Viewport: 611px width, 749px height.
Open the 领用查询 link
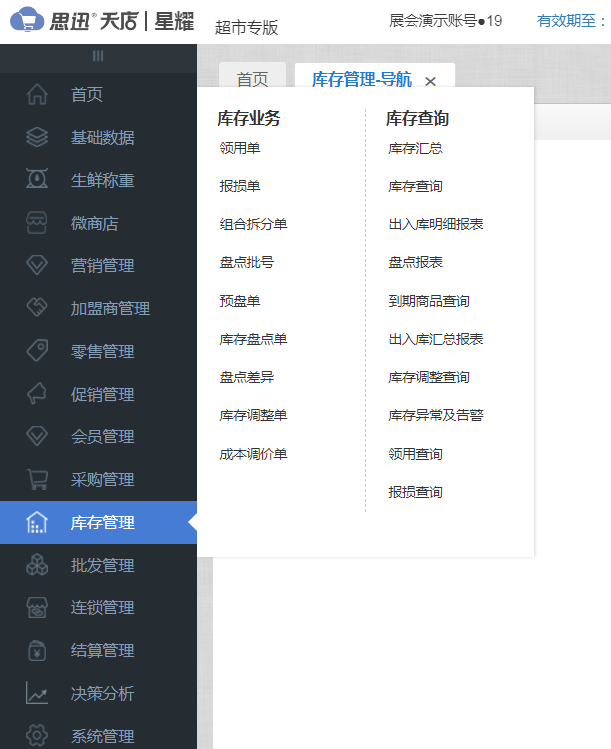416,454
